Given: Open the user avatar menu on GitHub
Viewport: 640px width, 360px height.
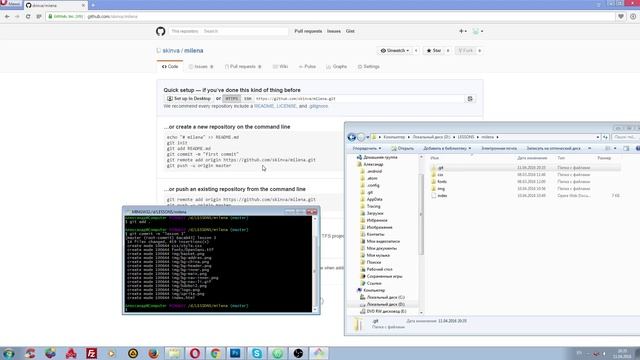Looking at the screenshot, I should tap(478, 31).
